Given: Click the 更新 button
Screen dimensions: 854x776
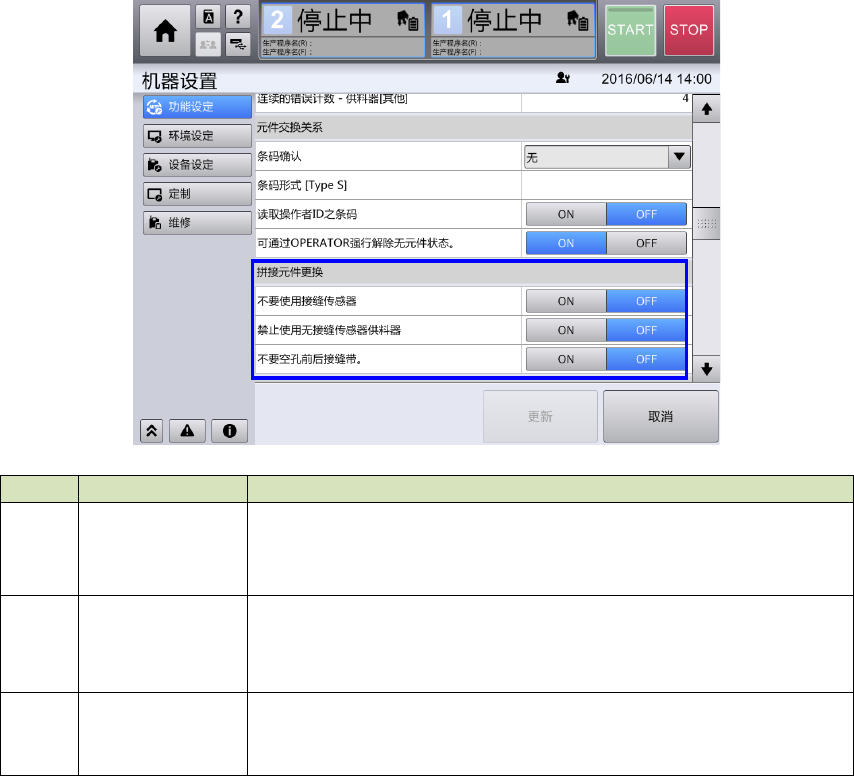Looking at the screenshot, I should pyautogui.click(x=540, y=417).
